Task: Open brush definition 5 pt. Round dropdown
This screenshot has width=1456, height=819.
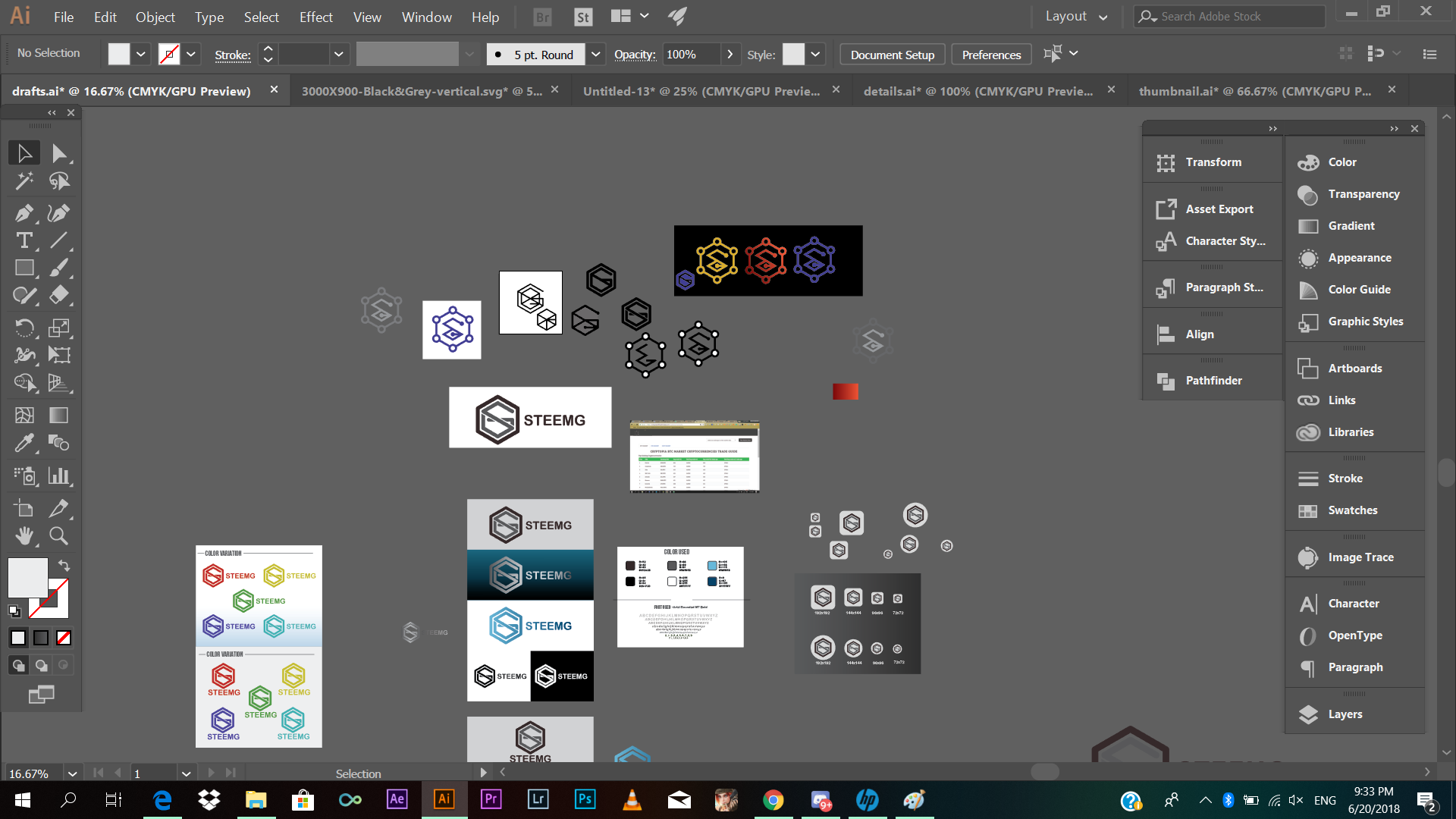Action: [x=596, y=54]
